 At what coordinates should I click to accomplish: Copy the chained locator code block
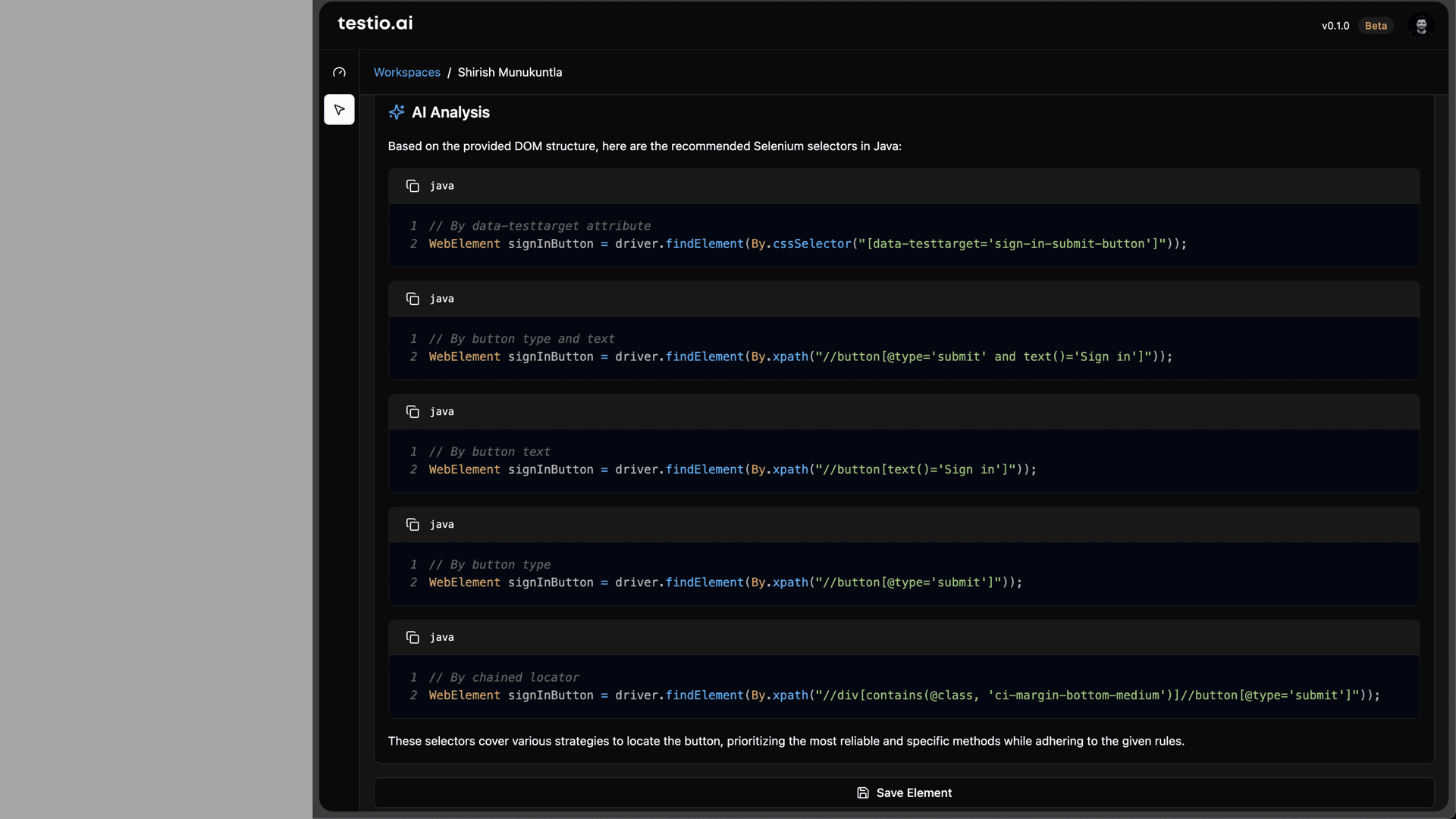point(413,638)
